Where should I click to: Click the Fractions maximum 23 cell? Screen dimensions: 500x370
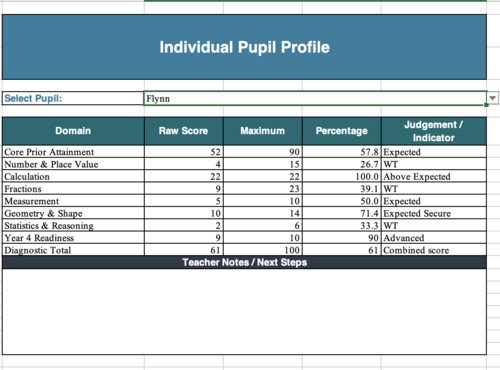click(x=263, y=189)
